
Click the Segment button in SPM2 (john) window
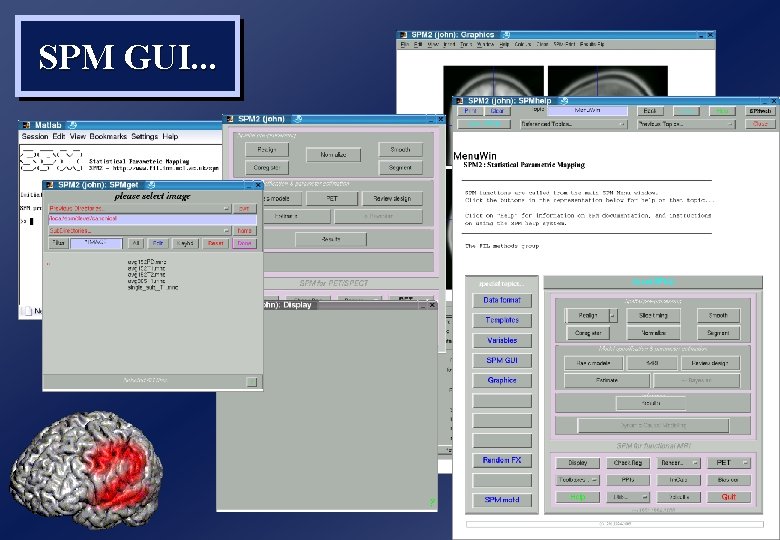pos(400,168)
